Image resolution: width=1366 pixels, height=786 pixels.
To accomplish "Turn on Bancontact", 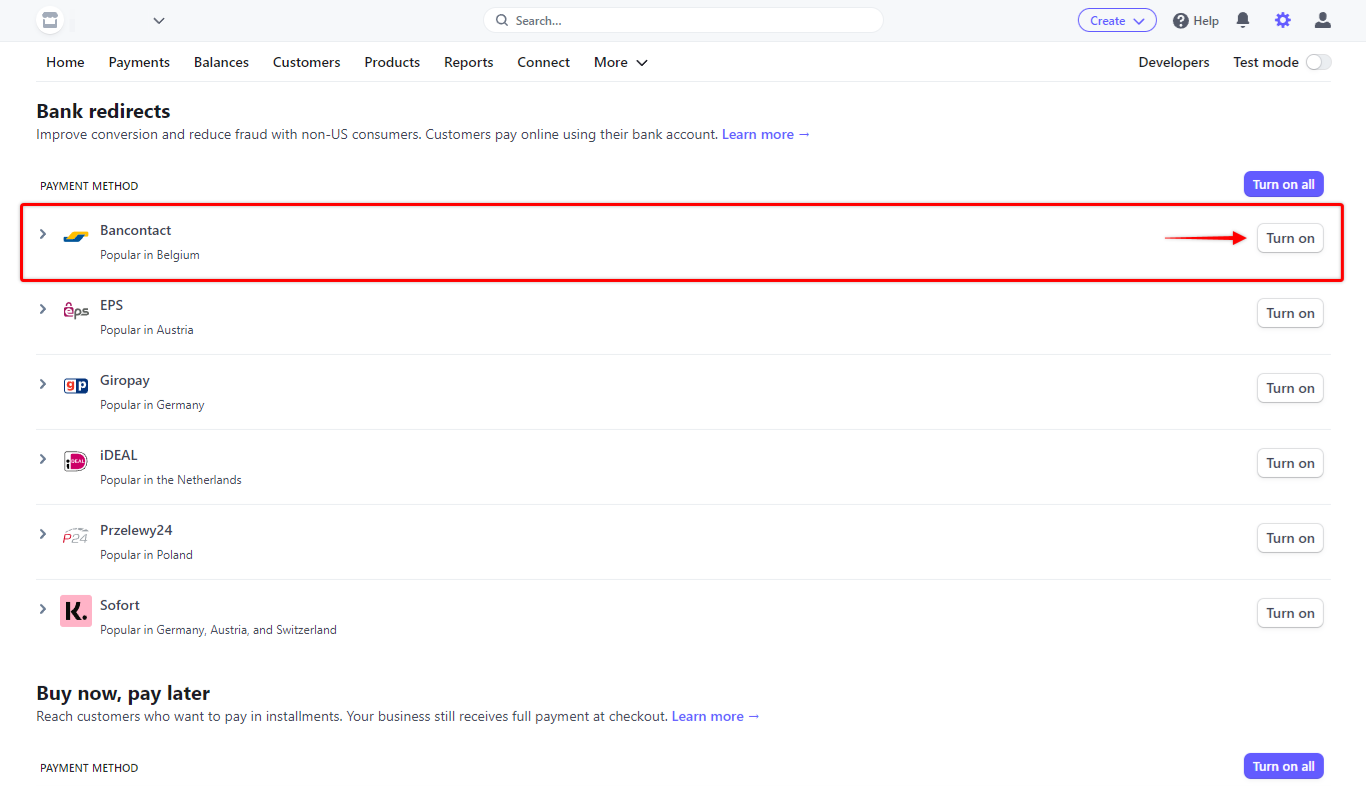I will [1290, 238].
